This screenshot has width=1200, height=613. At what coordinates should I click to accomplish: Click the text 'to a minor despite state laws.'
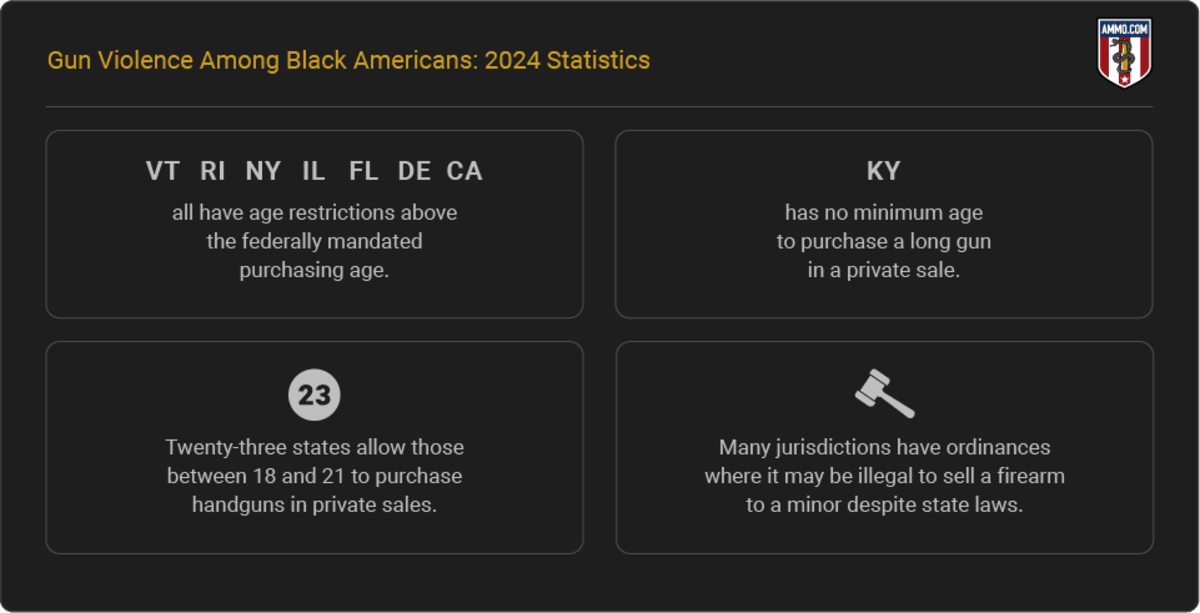[884, 505]
